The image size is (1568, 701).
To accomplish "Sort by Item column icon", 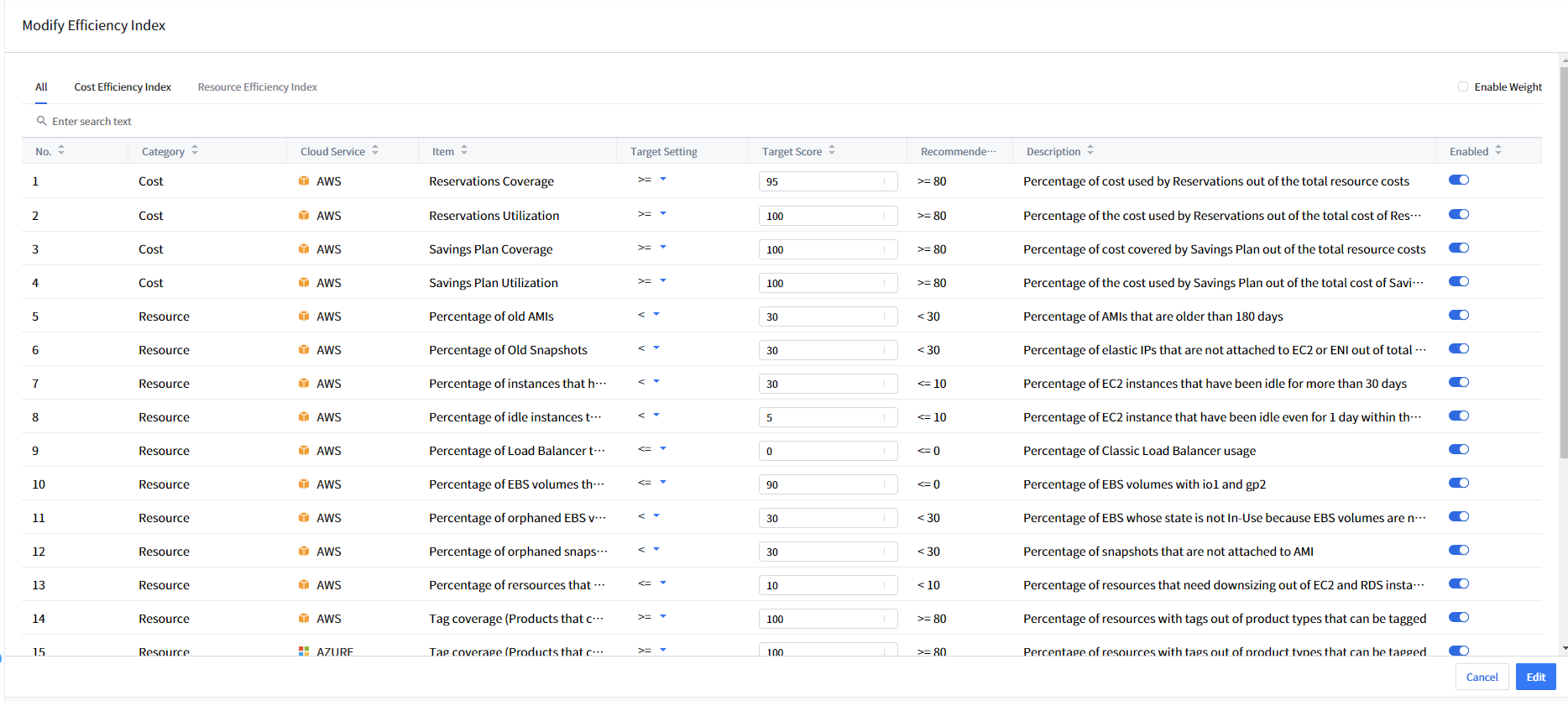I will (464, 150).
